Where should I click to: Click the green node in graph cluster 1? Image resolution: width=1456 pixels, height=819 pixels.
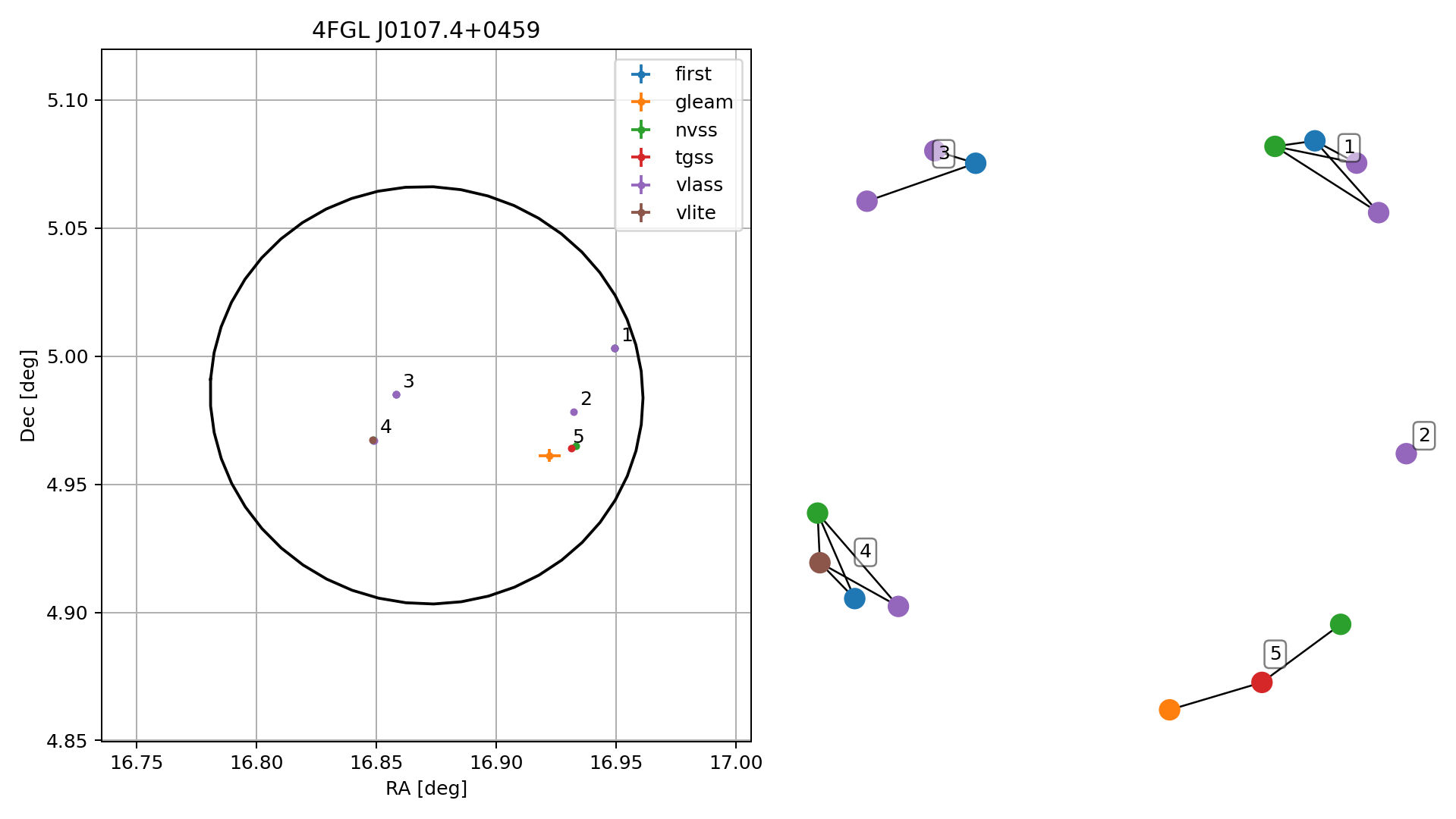(x=1275, y=146)
